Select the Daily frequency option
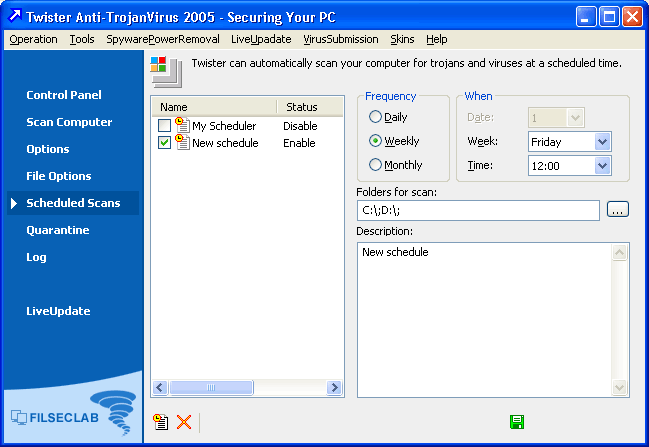This screenshot has height=447, width=649. click(376, 117)
